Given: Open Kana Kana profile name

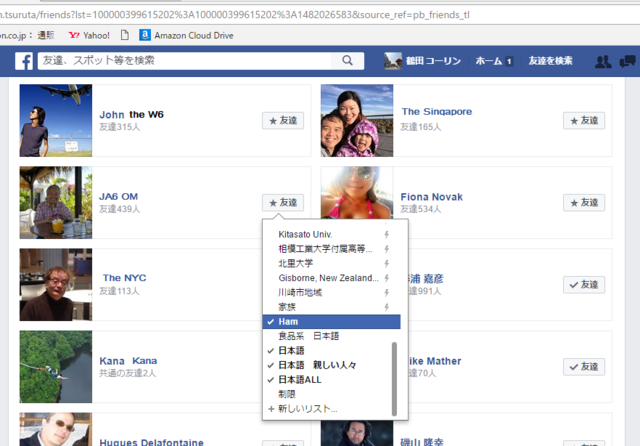Looking at the screenshot, I should pos(128,361).
